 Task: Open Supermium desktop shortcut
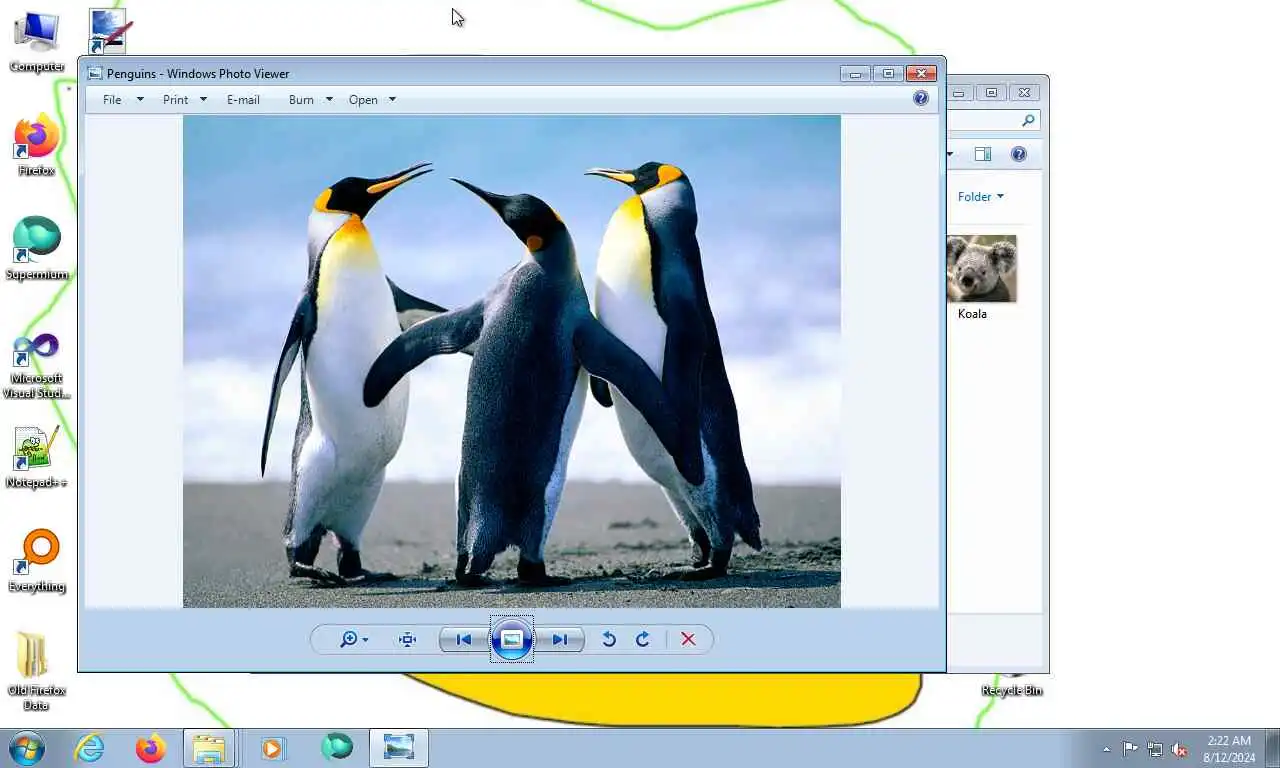click(x=37, y=249)
